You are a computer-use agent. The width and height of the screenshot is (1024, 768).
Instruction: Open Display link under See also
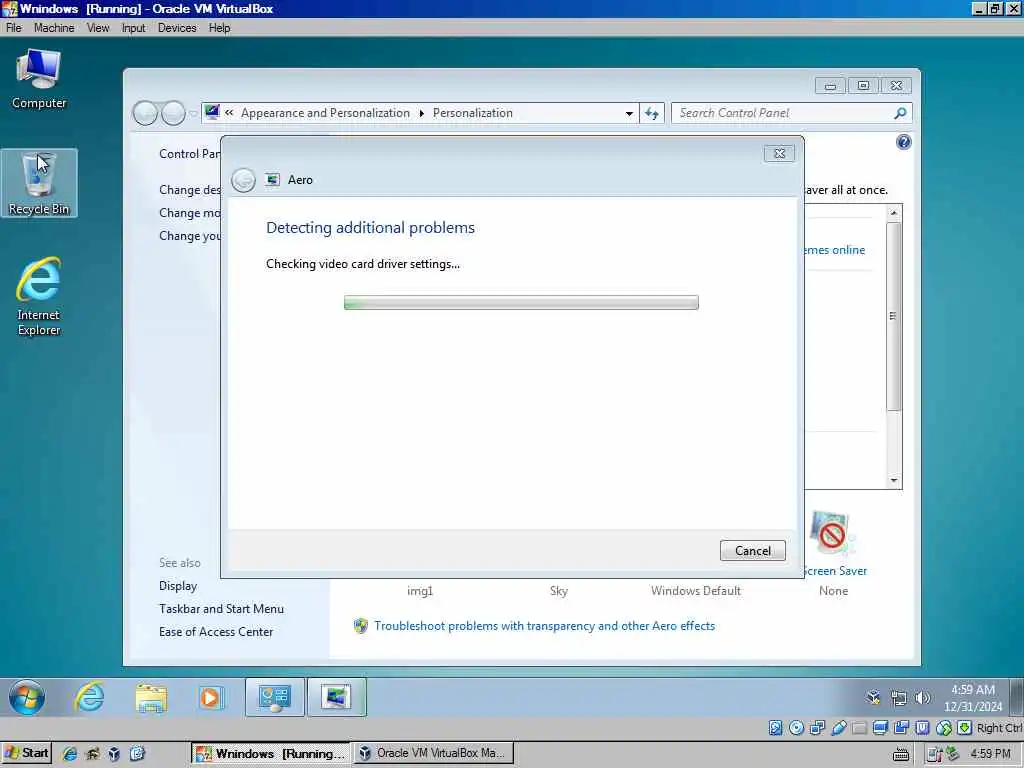click(x=178, y=586)
